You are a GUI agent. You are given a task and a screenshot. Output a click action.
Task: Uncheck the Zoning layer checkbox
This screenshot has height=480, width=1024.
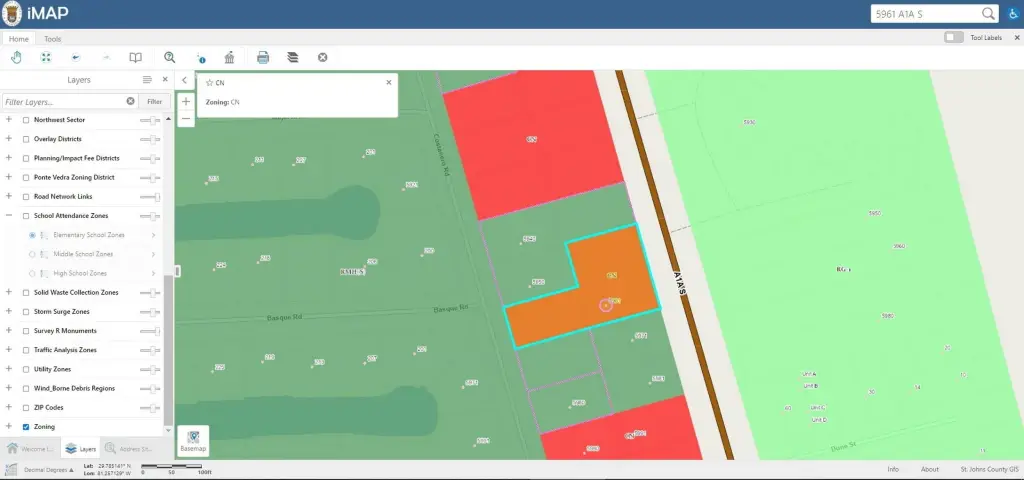[26, 427]
